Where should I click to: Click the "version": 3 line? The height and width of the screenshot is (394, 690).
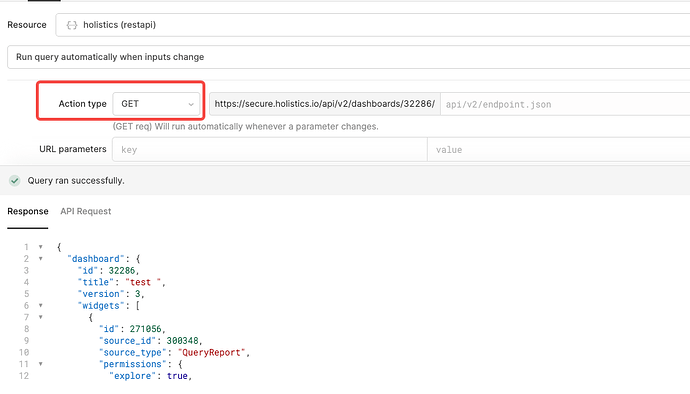[x=111, y=294]
